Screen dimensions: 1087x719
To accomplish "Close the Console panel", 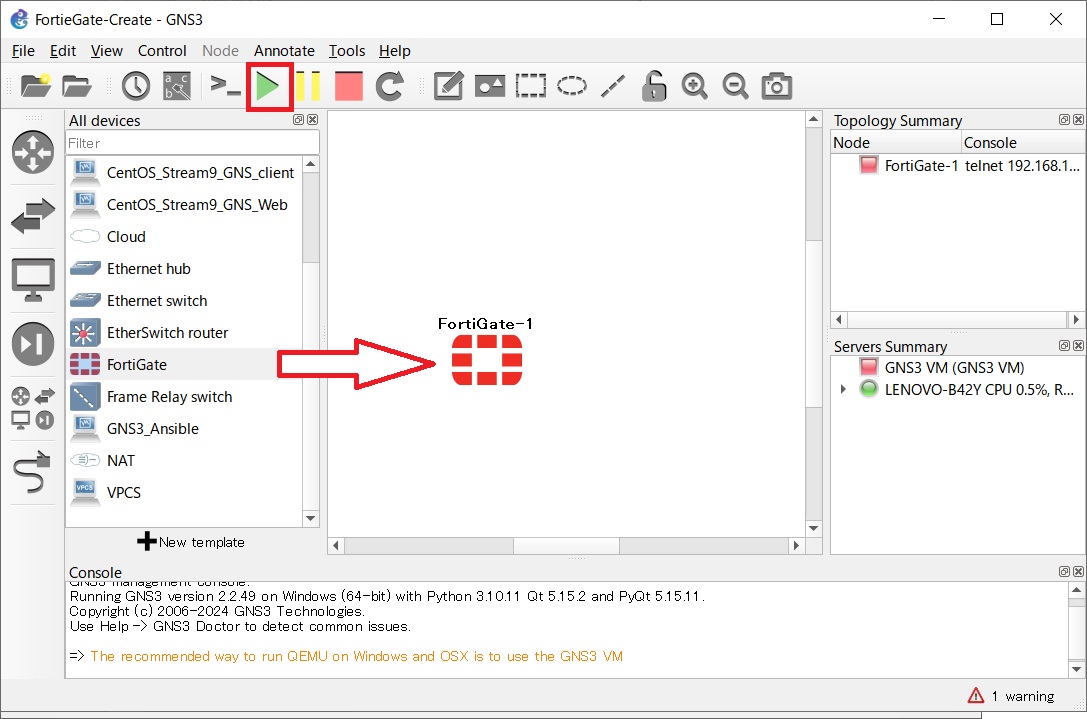I will (x=1078, y=571).
